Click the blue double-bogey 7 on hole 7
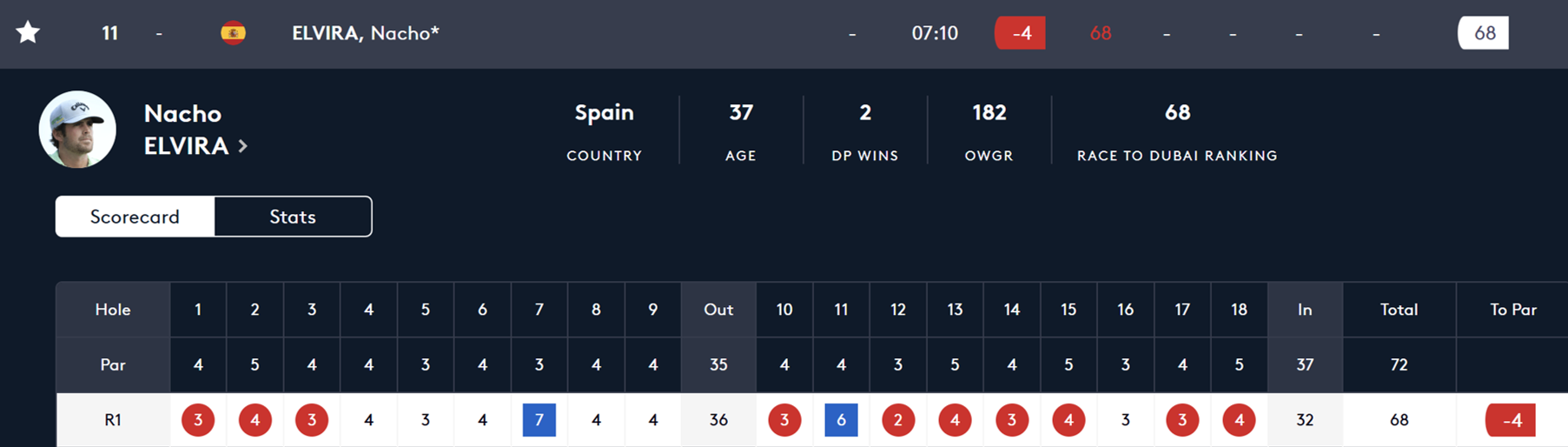 pyautogui.click(x=539, y=420)
